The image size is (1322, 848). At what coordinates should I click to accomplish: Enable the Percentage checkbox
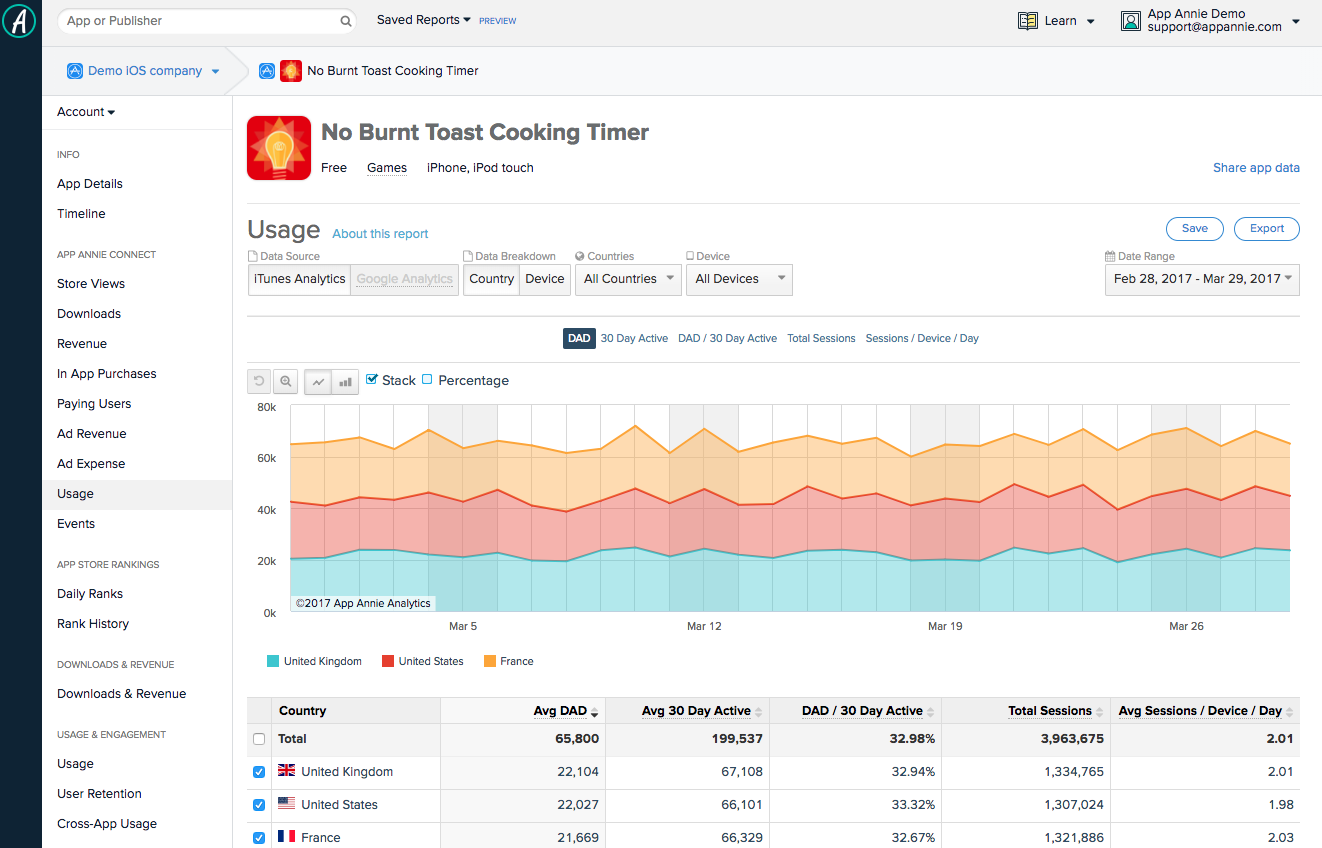tap(427, 380)
